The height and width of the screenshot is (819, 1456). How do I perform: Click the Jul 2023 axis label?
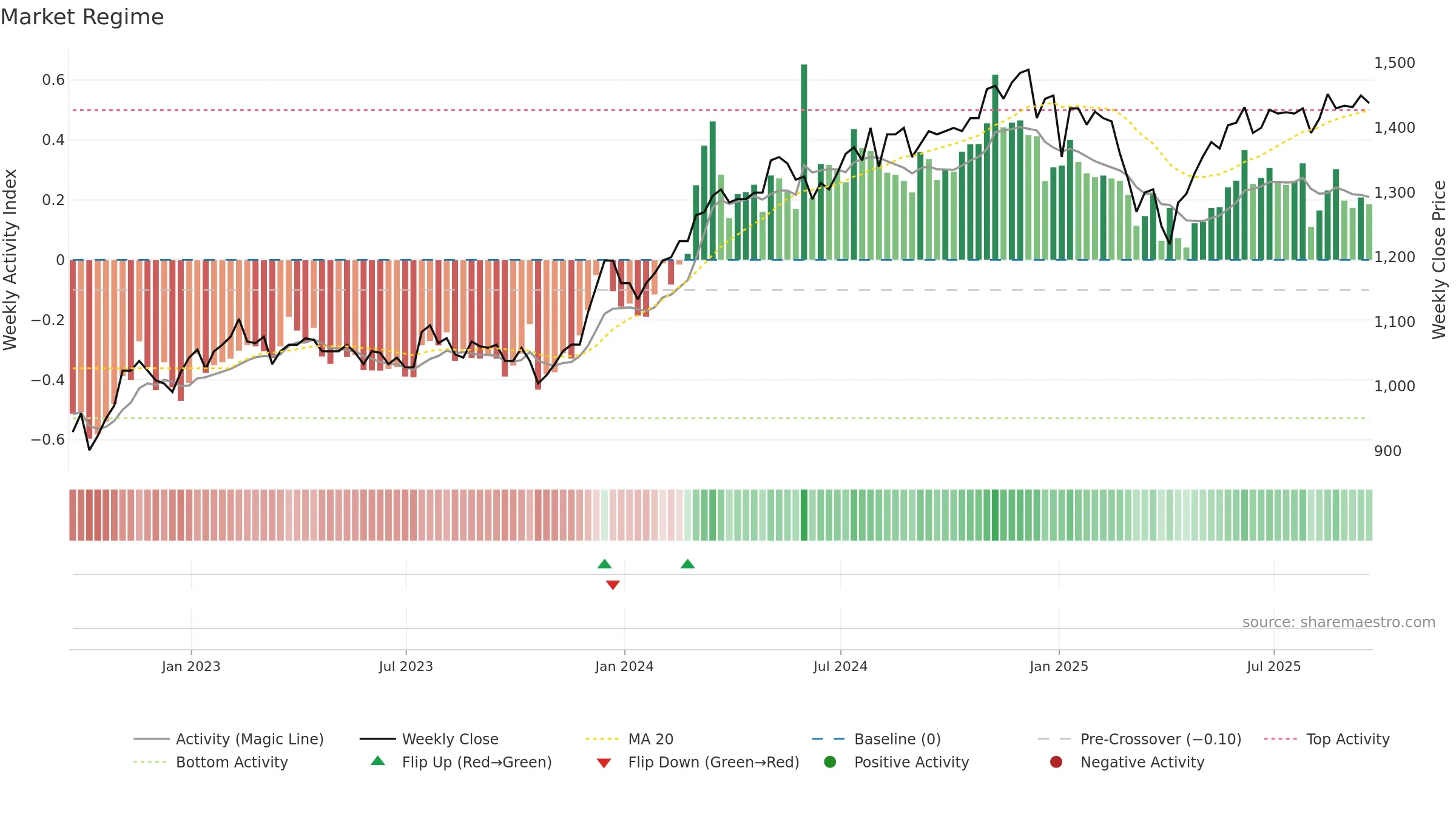click(x=406, y=666)
